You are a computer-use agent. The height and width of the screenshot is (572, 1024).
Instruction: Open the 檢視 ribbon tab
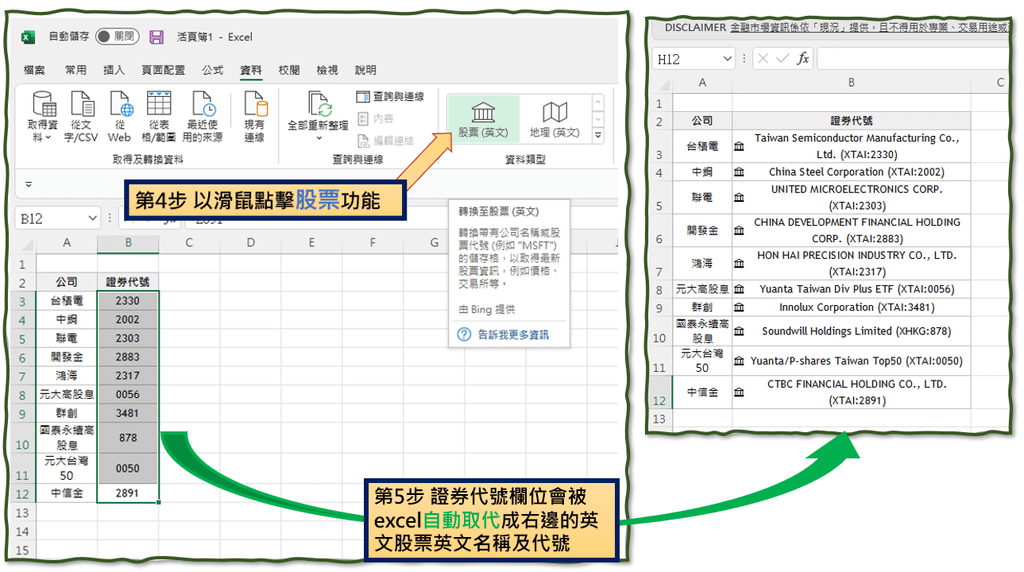327,70
